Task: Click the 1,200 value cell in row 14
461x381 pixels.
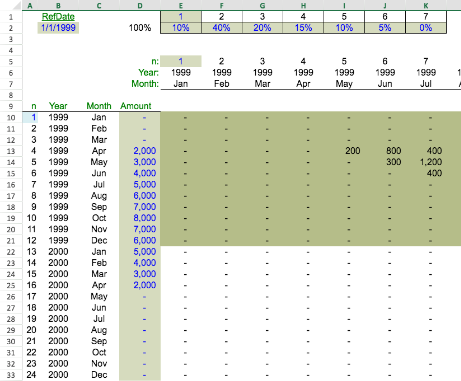Action: (431, 162)
